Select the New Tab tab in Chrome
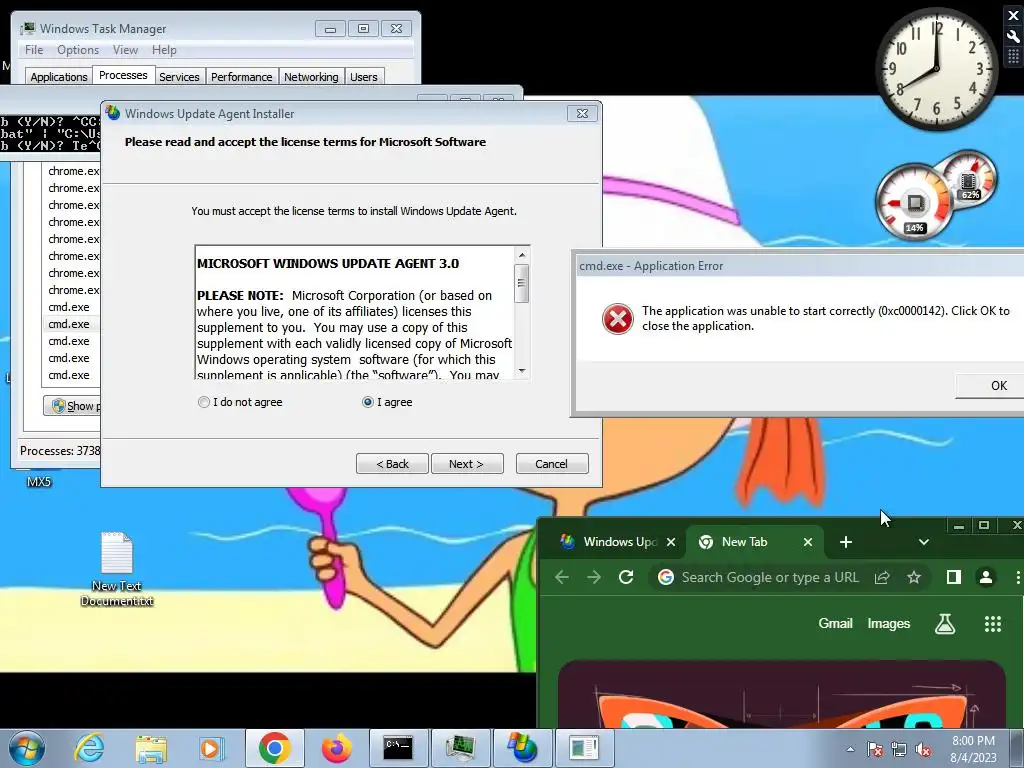Screen dimensions: 1024x768 tap(744, 542)
